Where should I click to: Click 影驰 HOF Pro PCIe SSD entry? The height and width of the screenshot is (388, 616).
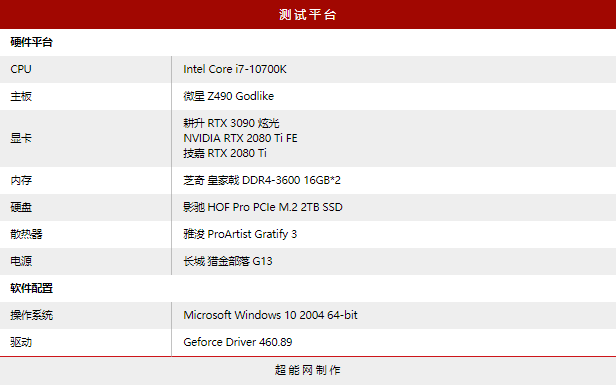[263, 207]
